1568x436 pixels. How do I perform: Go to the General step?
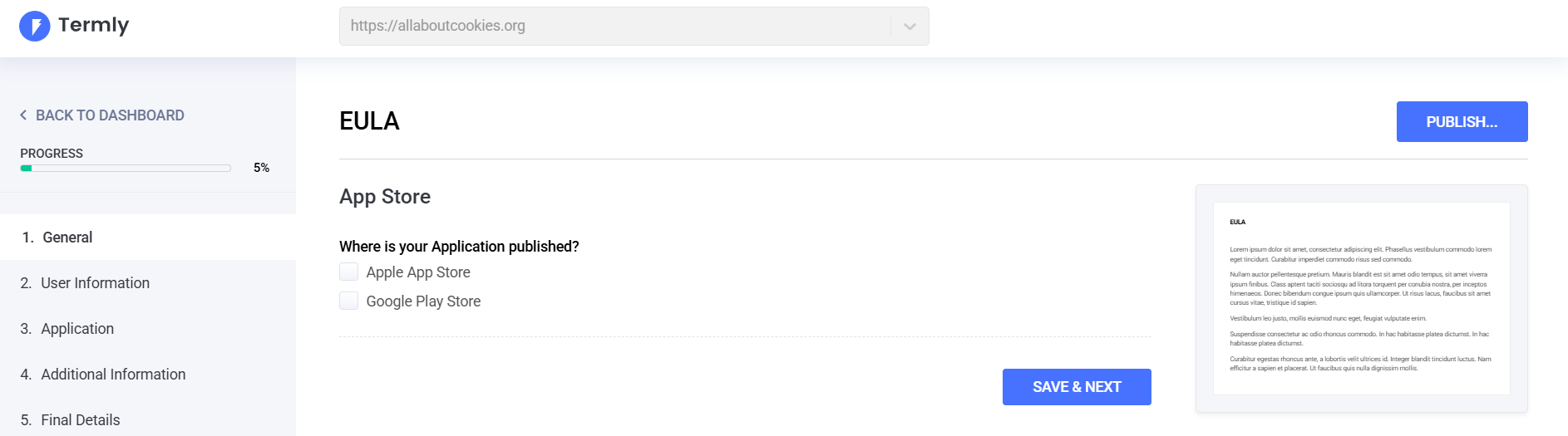[x=148, y=238]
